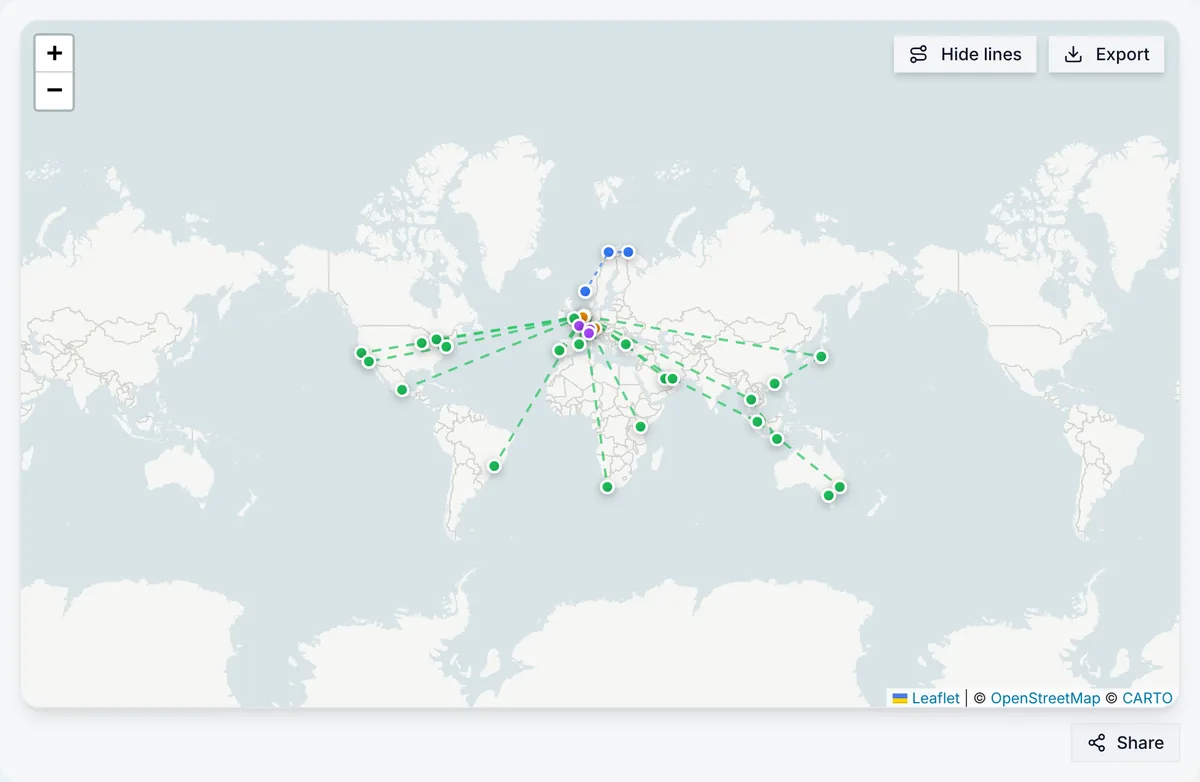Zoom in on the map
Screen dimensions: 1200x782
(x=54, y=53)
